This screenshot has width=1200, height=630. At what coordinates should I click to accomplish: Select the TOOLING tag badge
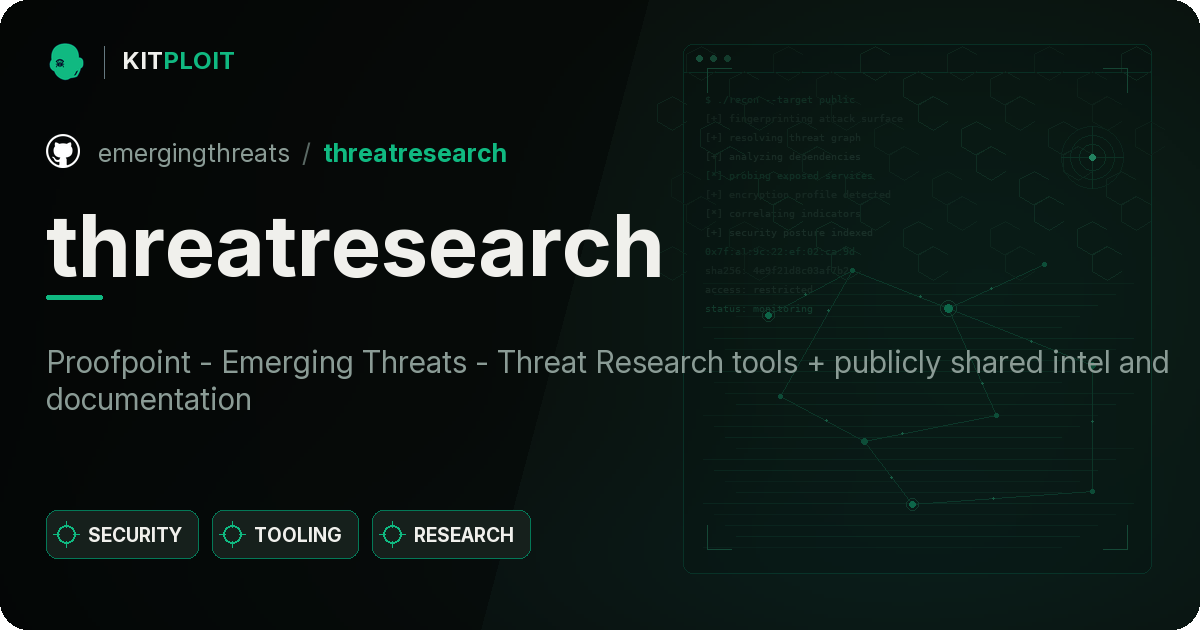point(285,535)
